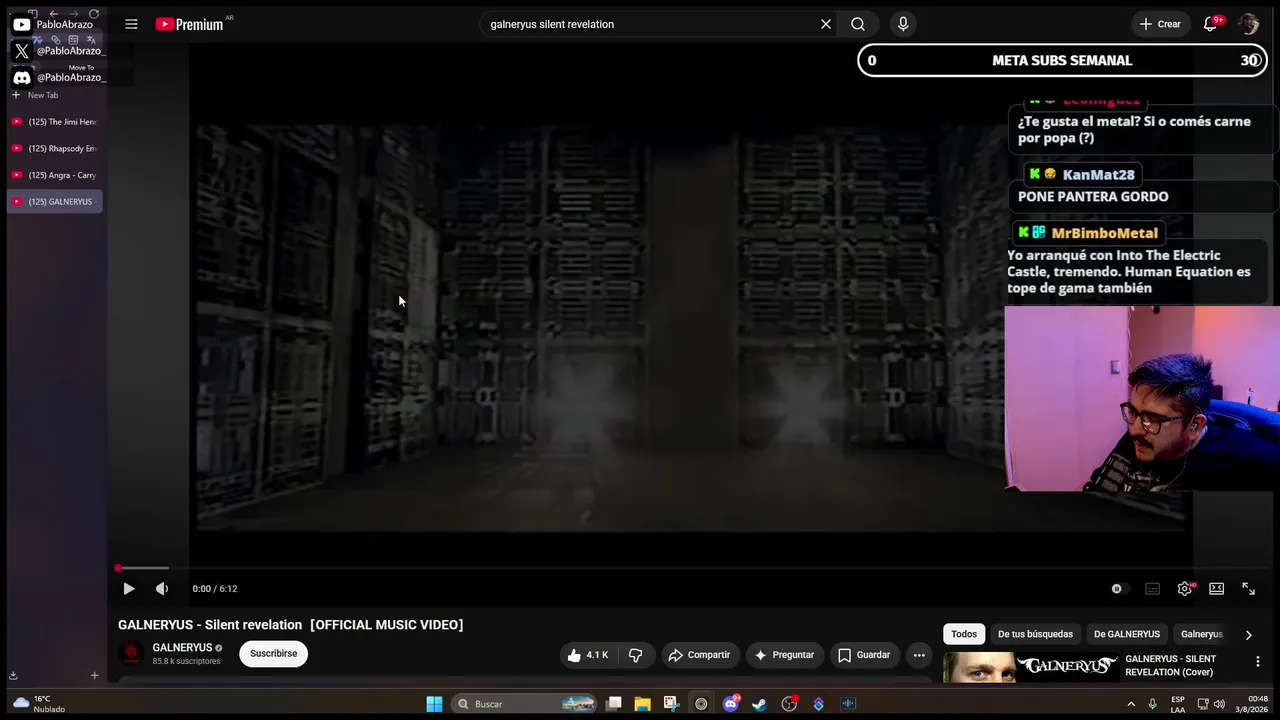Show hidden system tray icons
Viewport: 1280px width, 720px height.
(1131, 704)
